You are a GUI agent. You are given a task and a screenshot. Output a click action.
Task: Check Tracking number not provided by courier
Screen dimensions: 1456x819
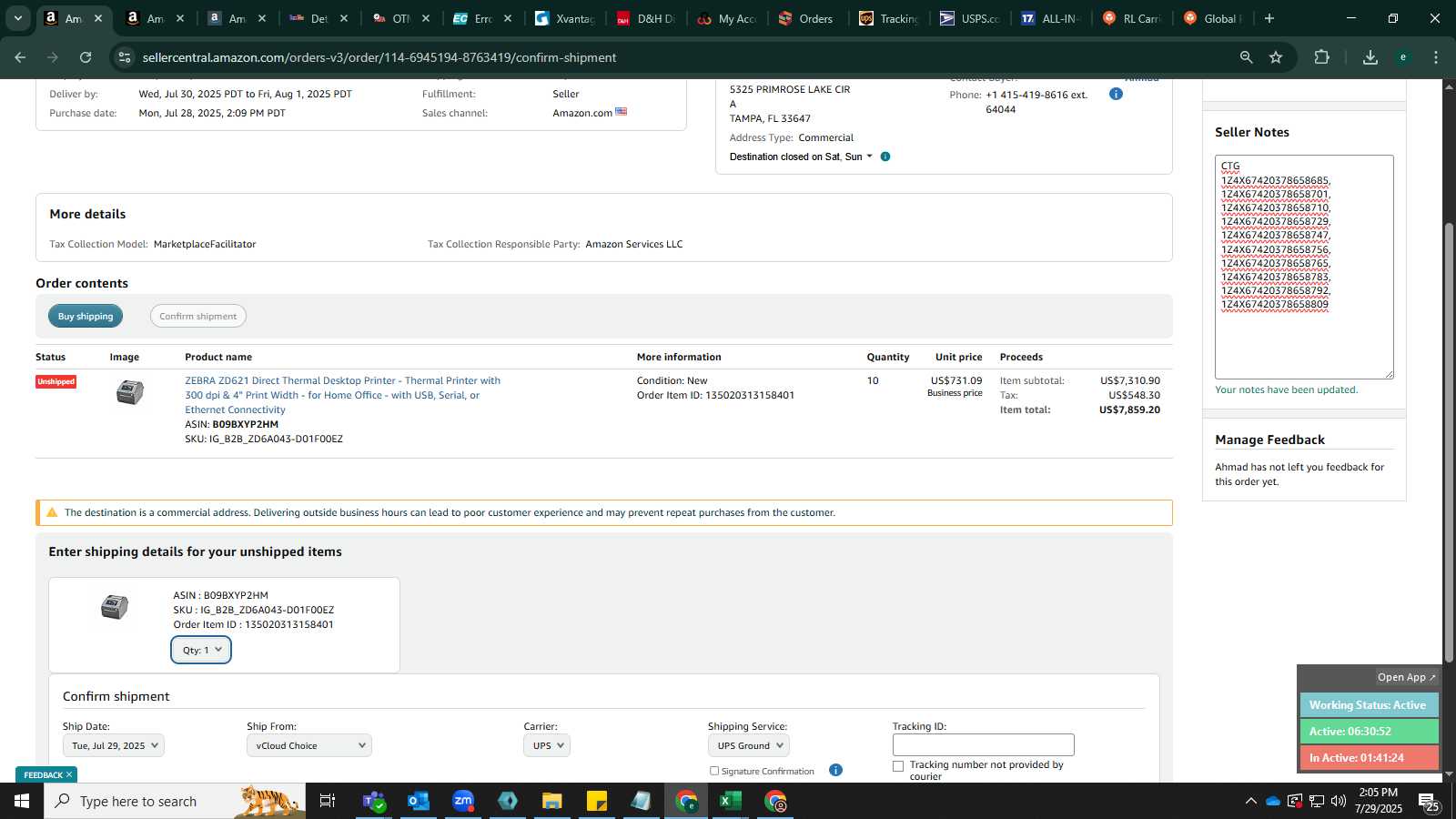tap(898, 766)
